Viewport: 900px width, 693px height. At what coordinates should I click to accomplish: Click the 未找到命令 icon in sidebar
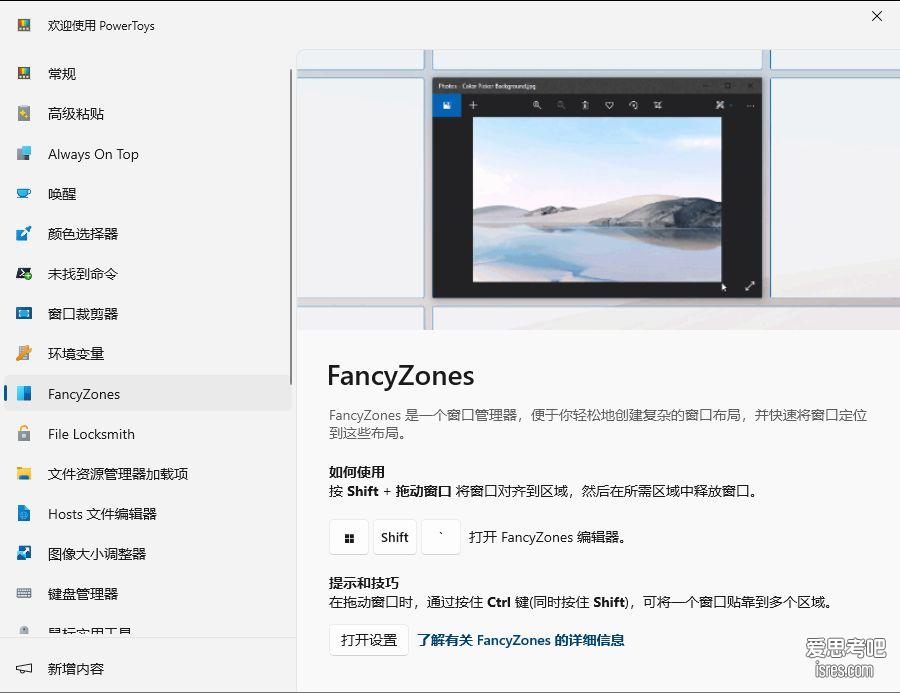pos(24,273)
